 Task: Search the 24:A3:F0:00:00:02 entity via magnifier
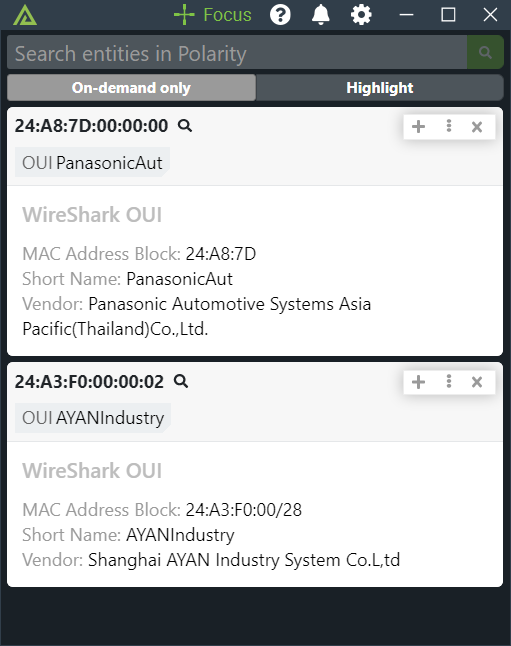point(181,381)
